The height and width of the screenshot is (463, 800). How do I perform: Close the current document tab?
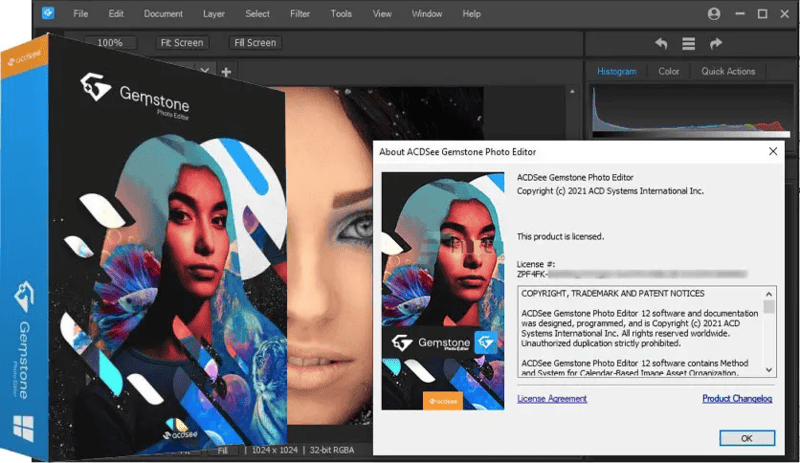point(204,70)
